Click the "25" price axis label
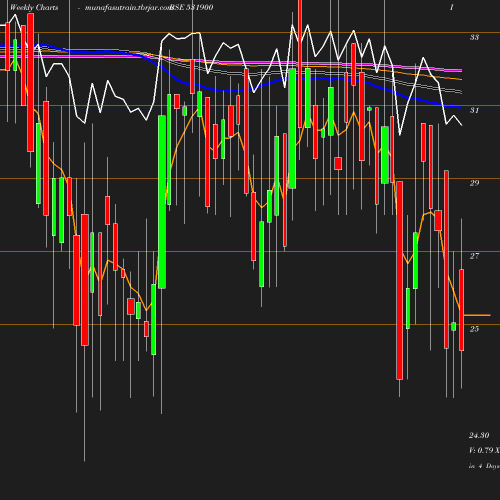The height and width of the screenshot is (500, 500). (474, 329)
